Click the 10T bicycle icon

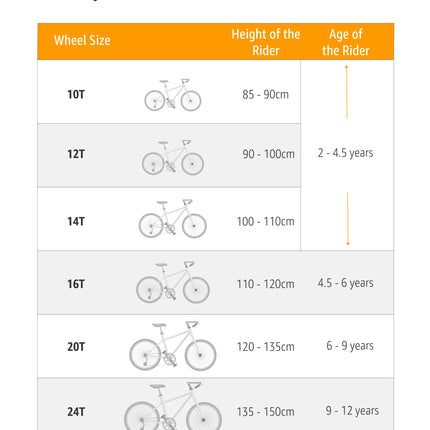coord(173,95)
